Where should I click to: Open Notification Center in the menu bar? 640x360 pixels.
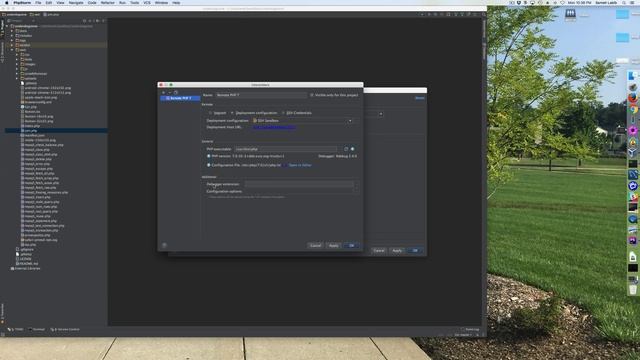pos(633,3)
